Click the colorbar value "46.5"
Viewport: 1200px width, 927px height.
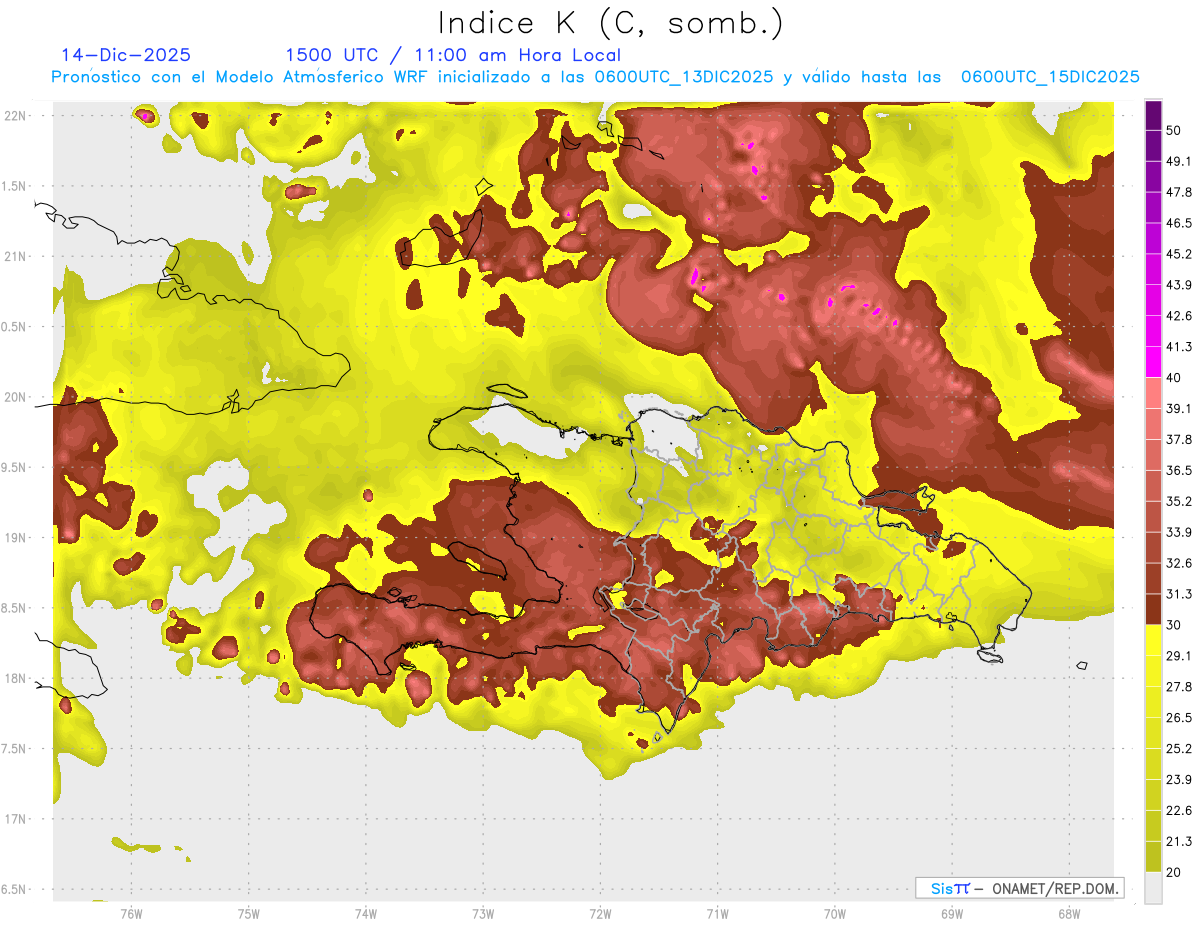[1179, 223]
